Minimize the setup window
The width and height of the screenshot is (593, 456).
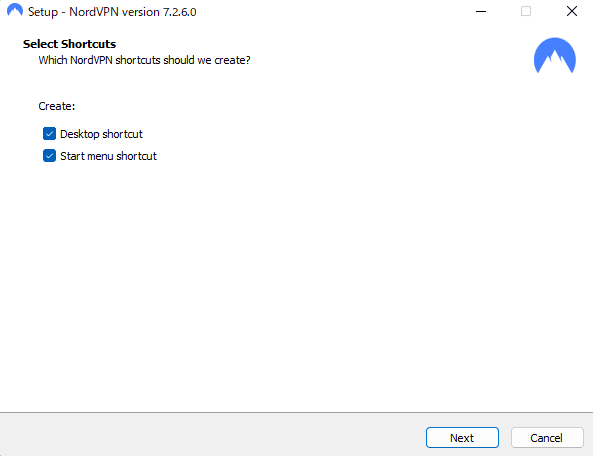click(x=481, y=11)
